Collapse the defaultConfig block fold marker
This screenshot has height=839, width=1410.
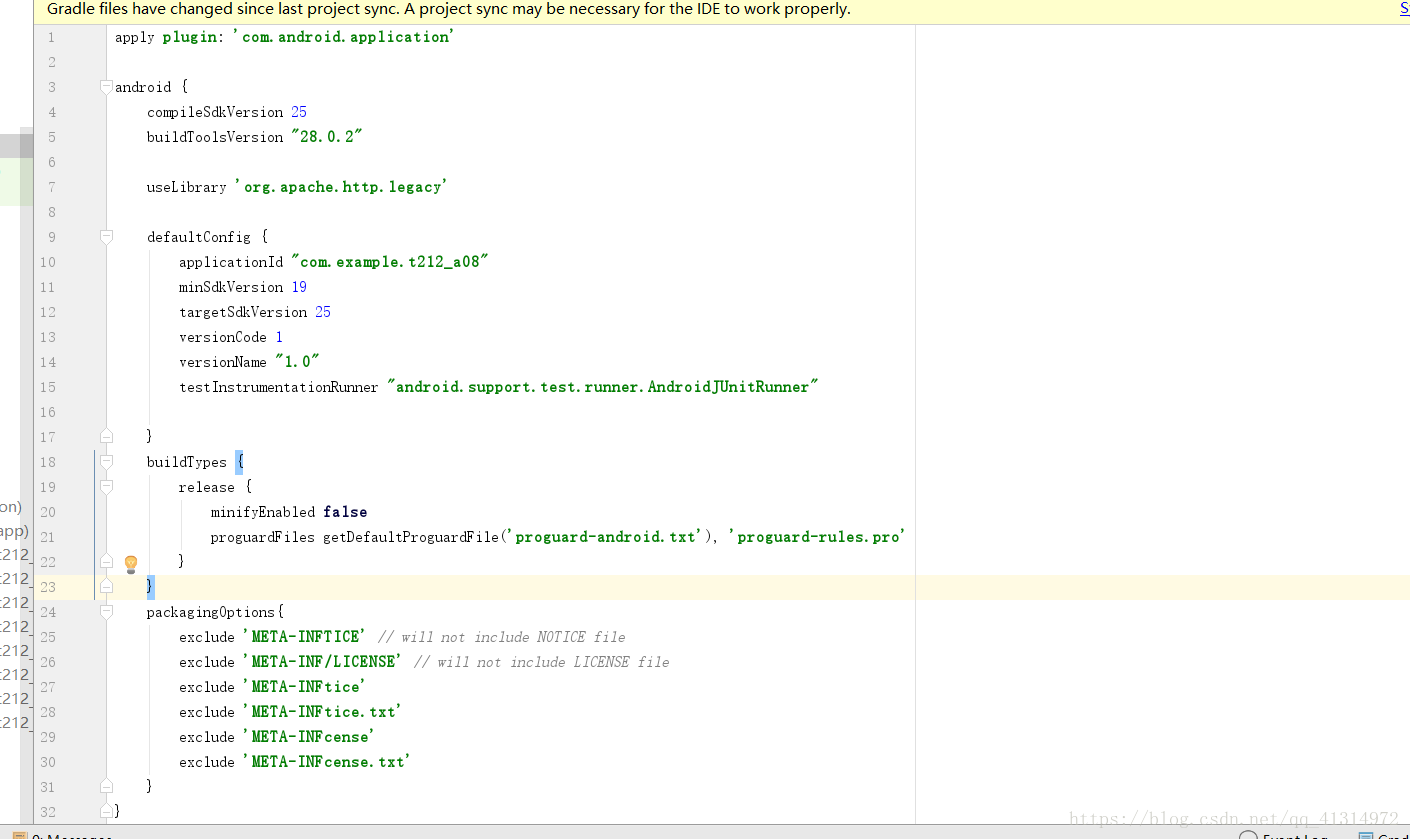tap(106, 237)
